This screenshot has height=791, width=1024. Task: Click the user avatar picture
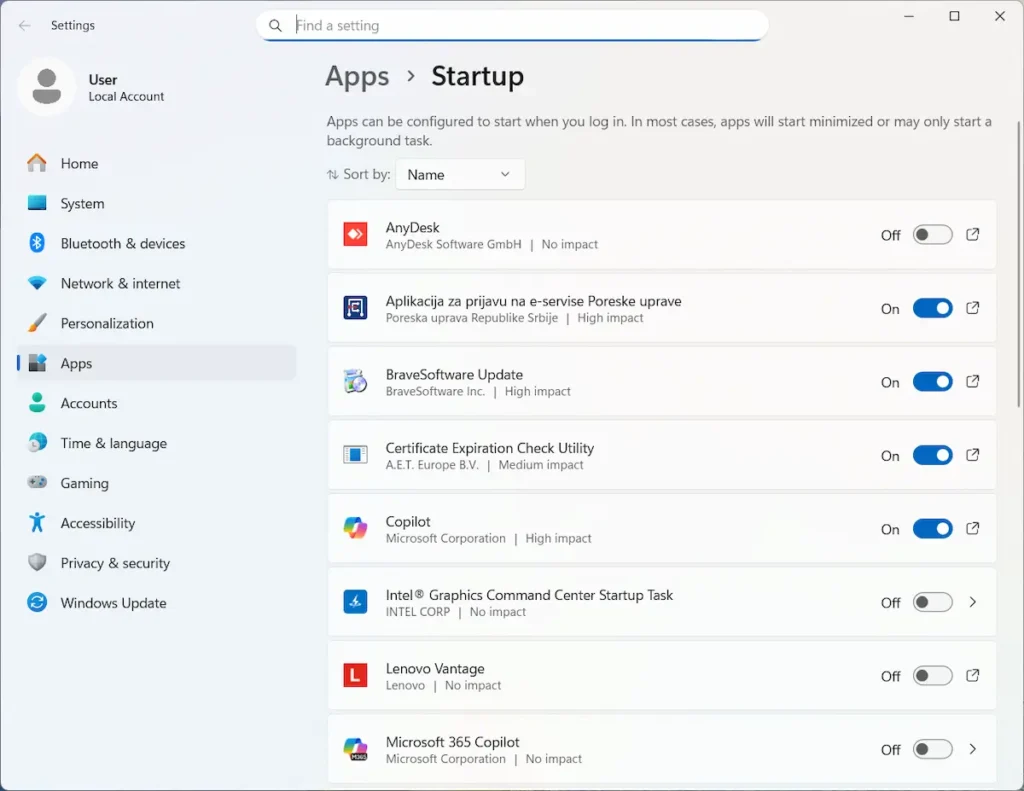(x=46, y=87)
